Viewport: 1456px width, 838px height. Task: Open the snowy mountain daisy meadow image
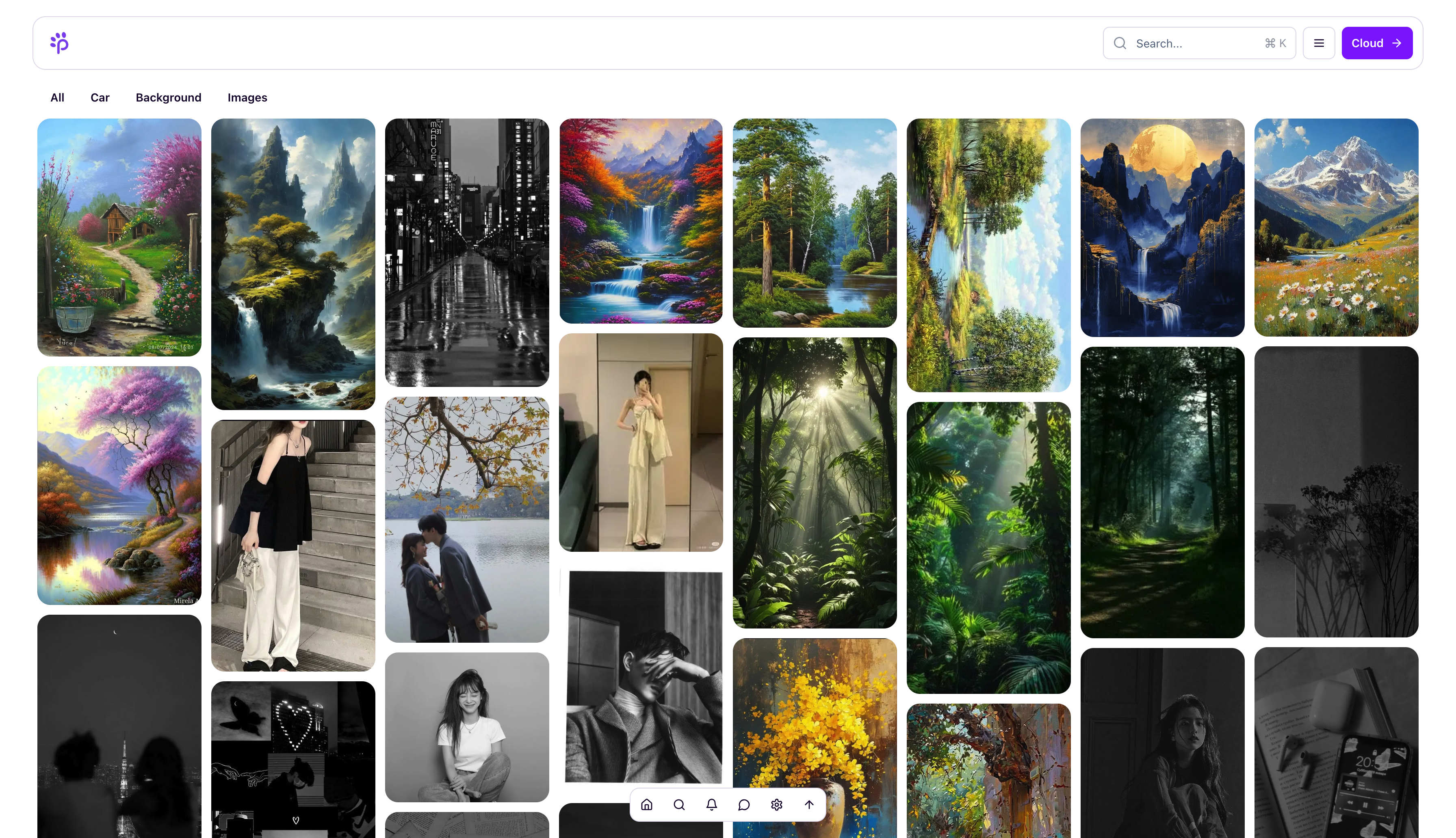[1336, 227]
